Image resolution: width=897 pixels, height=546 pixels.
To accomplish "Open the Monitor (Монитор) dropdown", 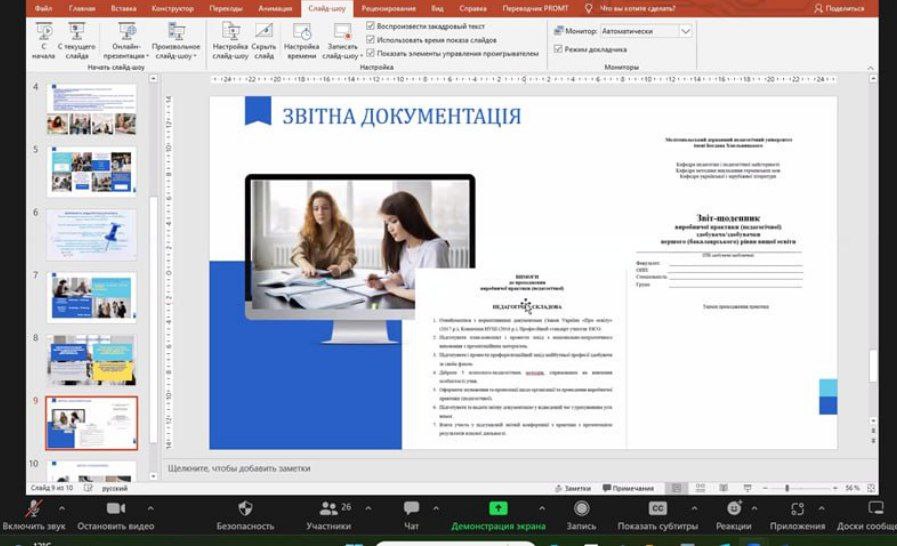I will tap(685, 31).
